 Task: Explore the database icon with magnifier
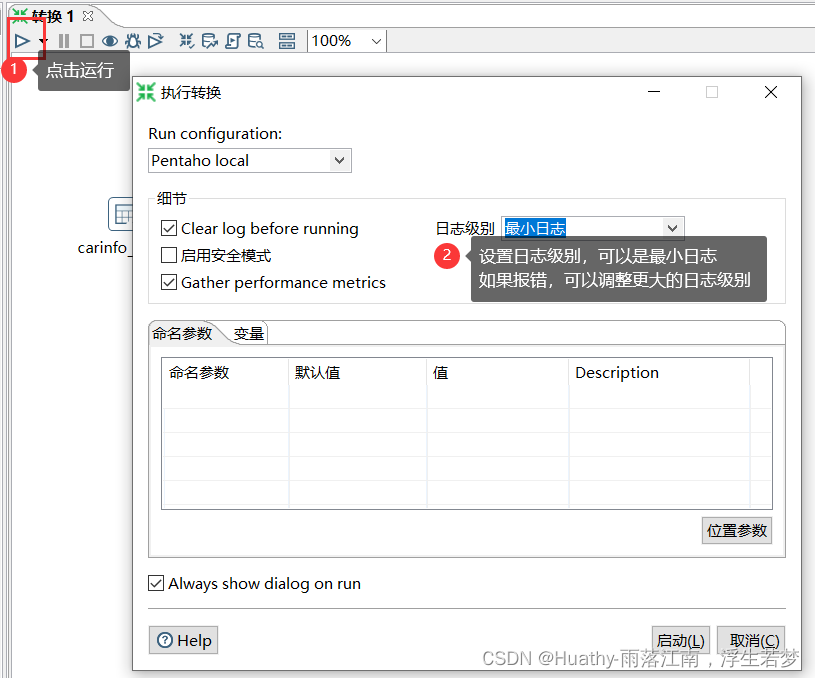pos(255,41)
